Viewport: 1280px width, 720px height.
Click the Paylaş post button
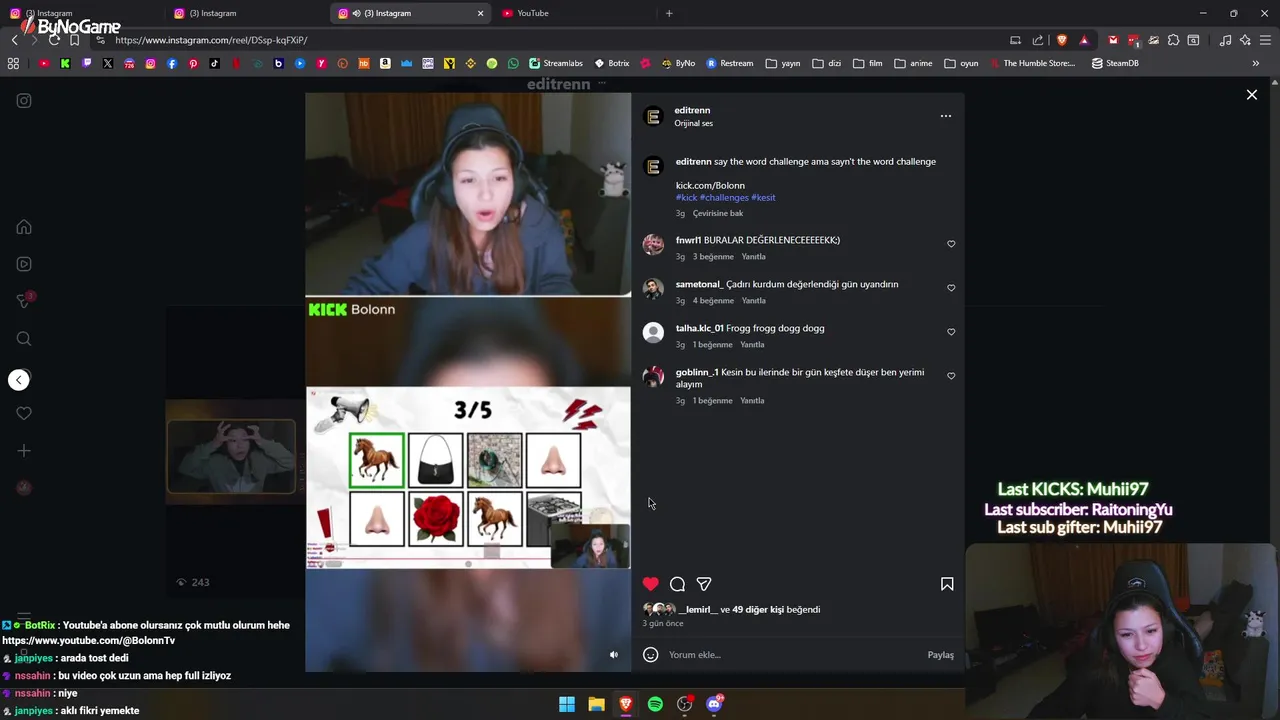tap(940, 655)
